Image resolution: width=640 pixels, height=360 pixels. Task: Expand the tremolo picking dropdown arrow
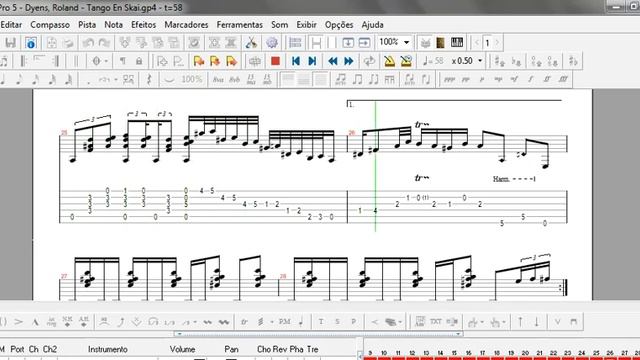272,322
